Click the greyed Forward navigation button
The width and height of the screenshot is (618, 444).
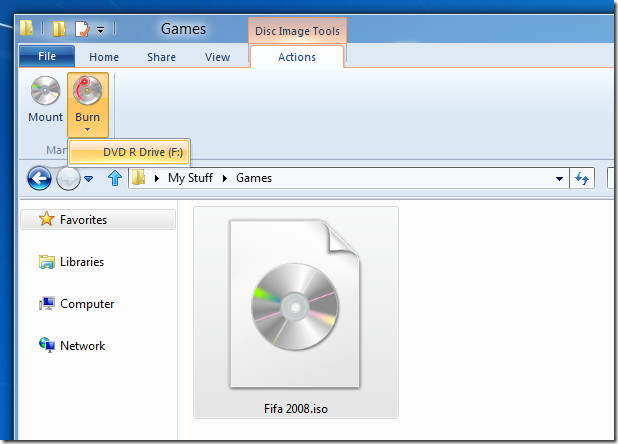pos(68,179)
